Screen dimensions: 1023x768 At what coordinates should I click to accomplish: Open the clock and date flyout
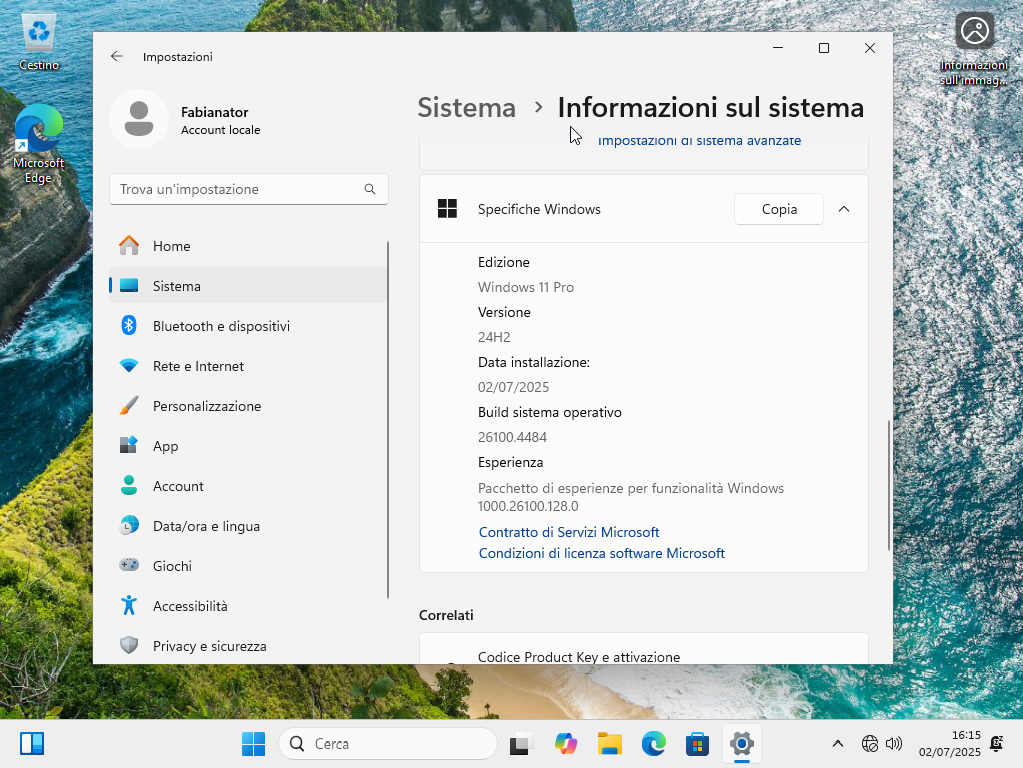(x=949, y=744)
